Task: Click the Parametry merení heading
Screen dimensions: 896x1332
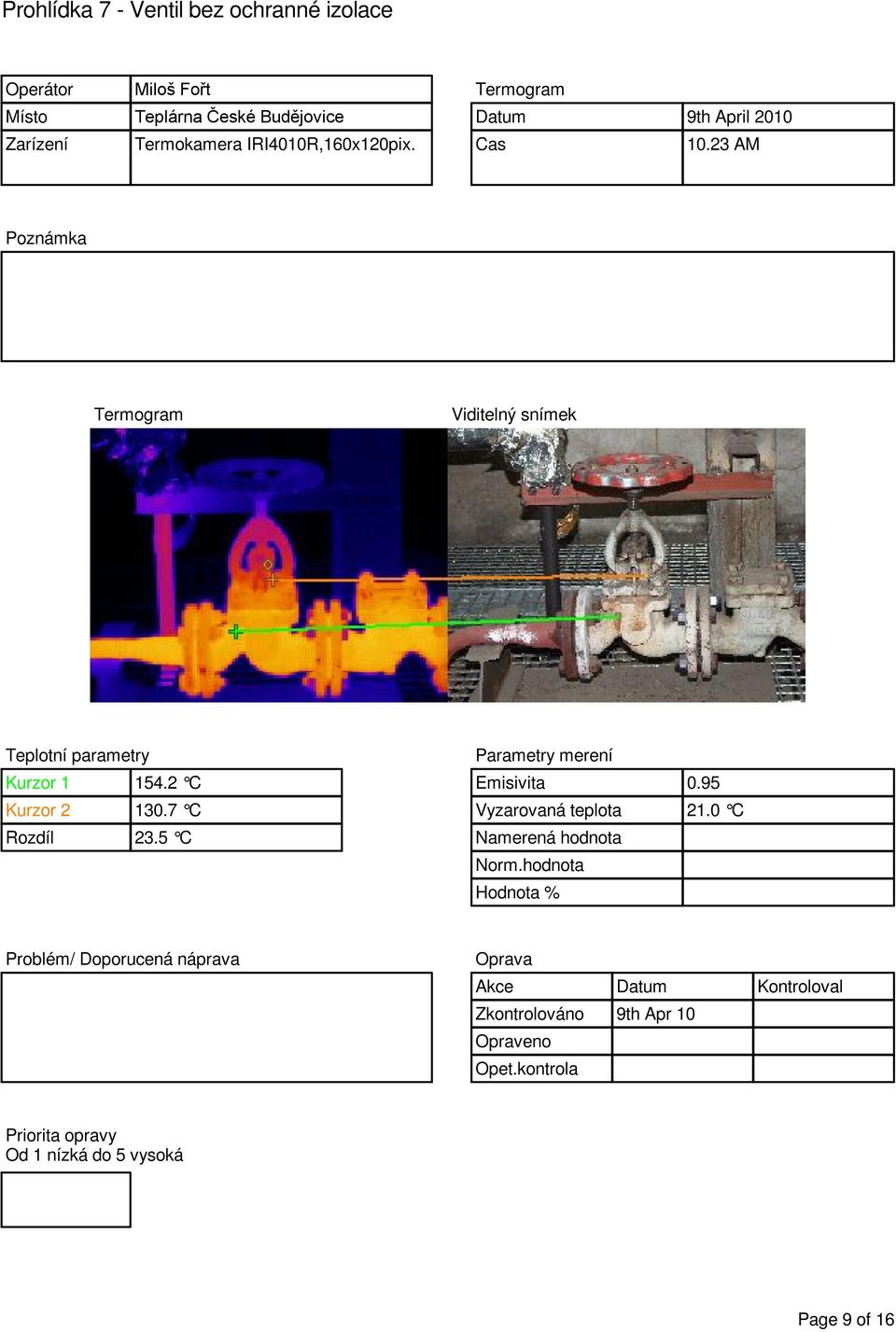Action: 544,755
